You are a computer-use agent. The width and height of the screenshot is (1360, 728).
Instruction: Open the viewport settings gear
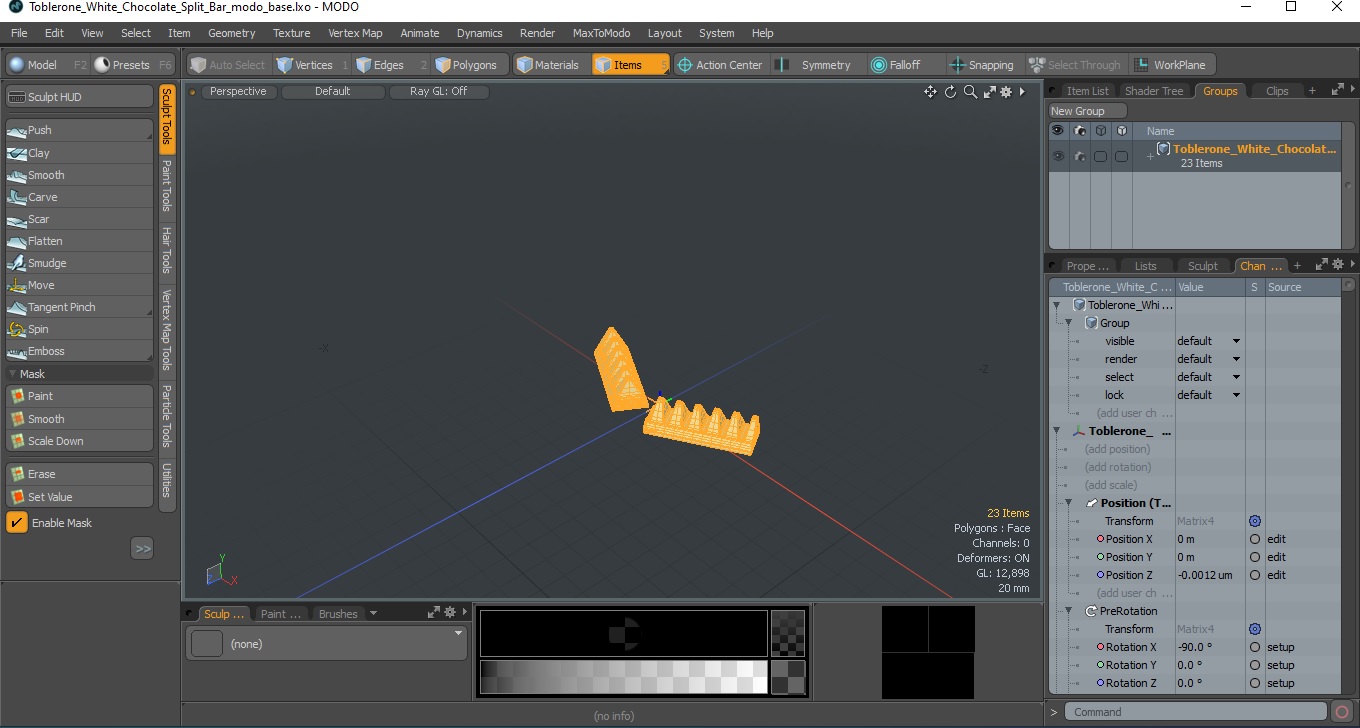1007,92
